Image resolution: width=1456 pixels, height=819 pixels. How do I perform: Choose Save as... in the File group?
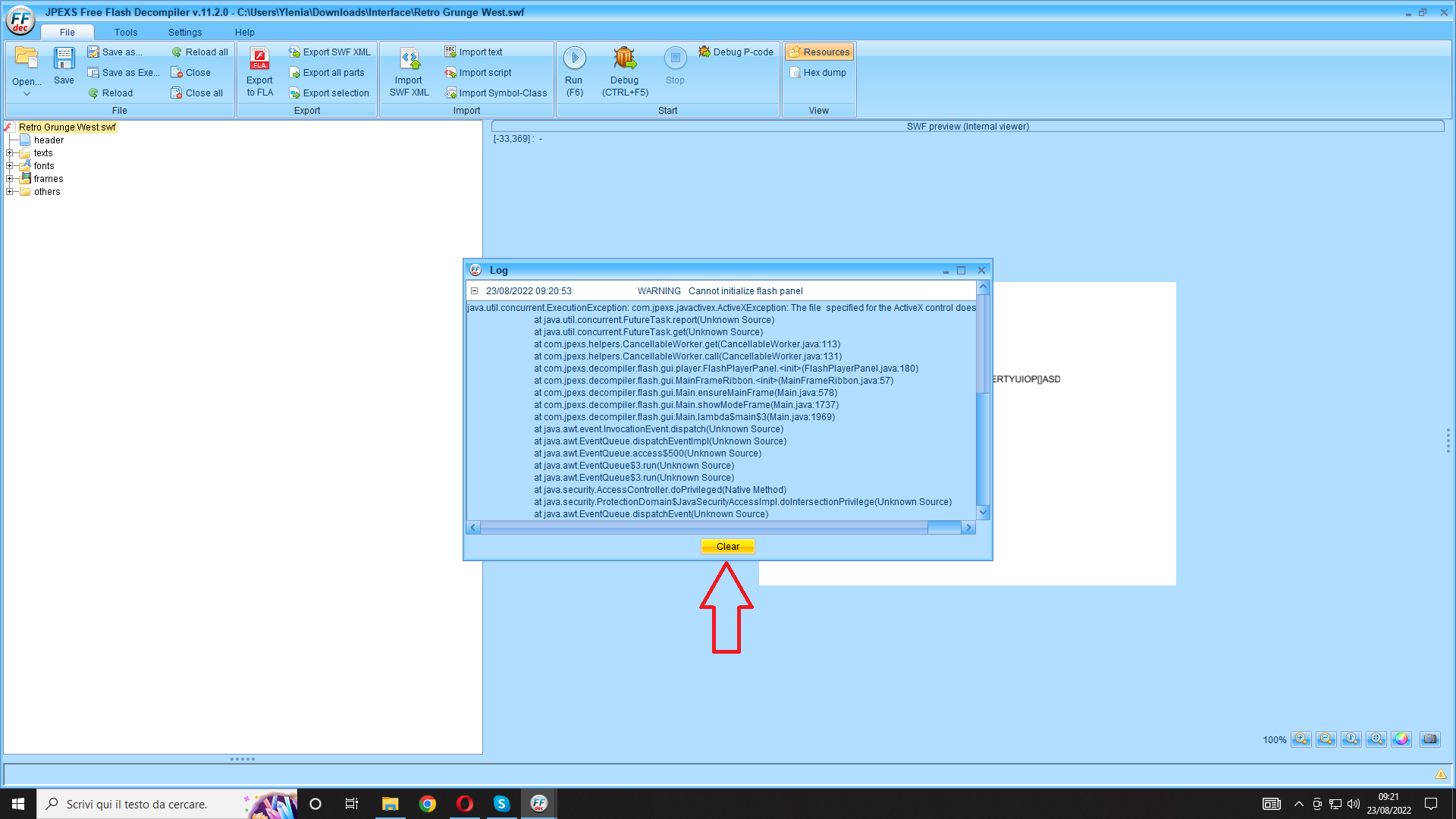(x=115, y=52)
